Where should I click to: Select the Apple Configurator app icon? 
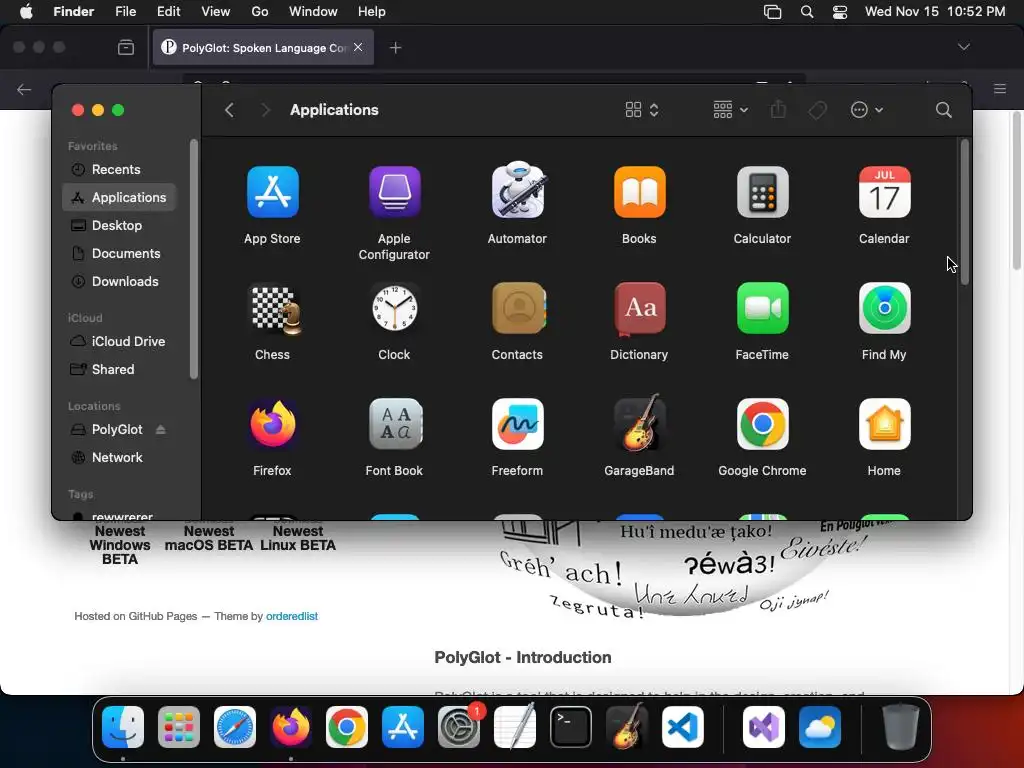(394, 192)
